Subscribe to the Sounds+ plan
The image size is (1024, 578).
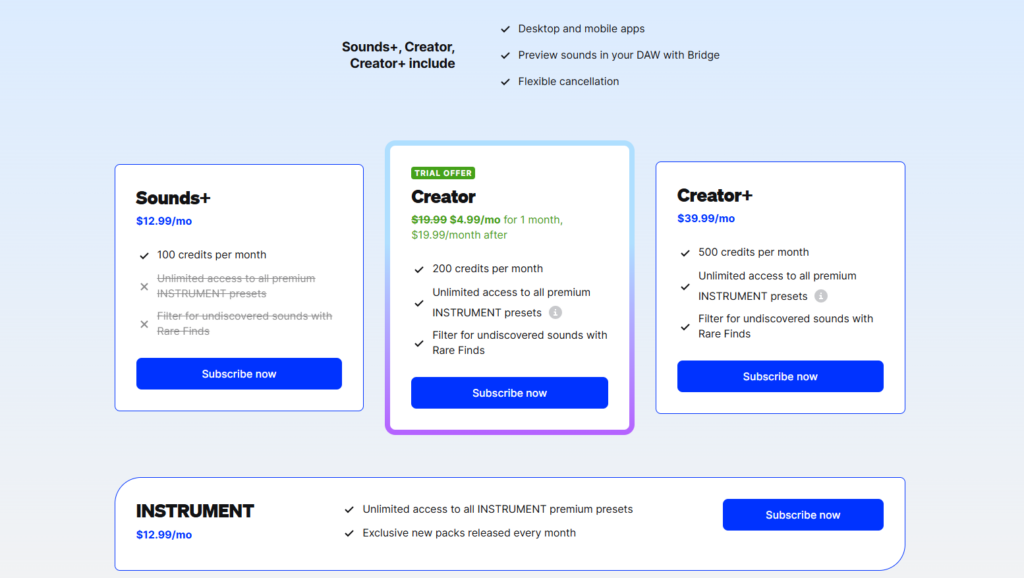tap(239, 374)
